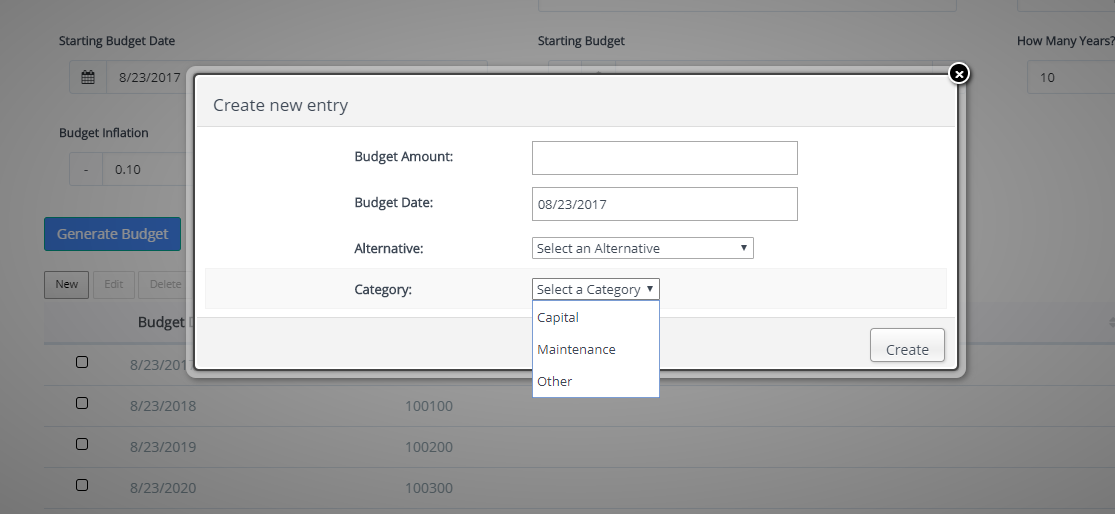Open the Select an Alternative dropdown
This screenshot has height=514, width=1115.
642,248
